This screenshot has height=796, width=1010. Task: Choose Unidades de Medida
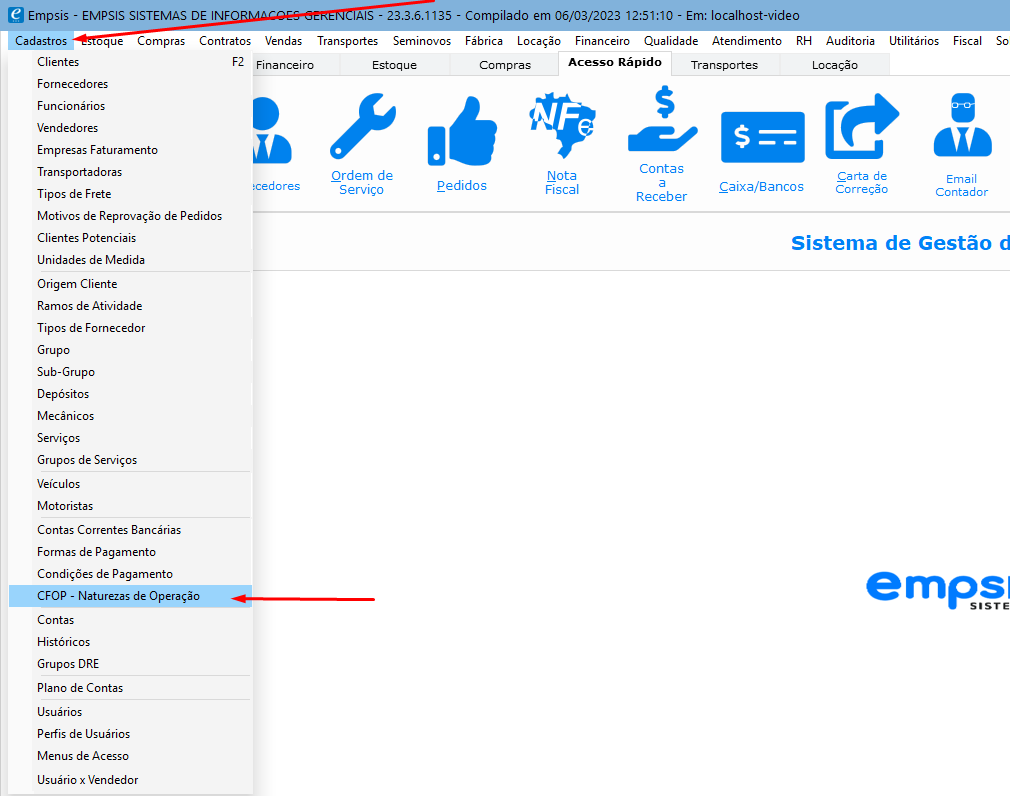click(x=129, y=260)
